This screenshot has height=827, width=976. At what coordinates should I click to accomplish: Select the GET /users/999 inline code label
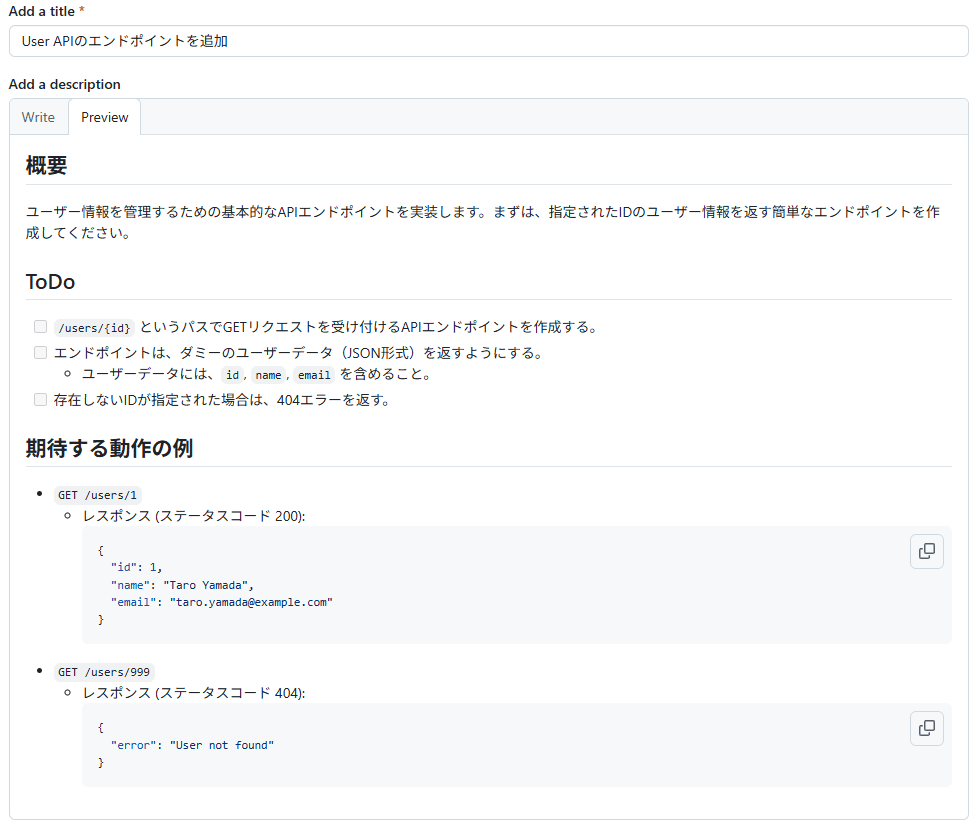click(104, 672)
